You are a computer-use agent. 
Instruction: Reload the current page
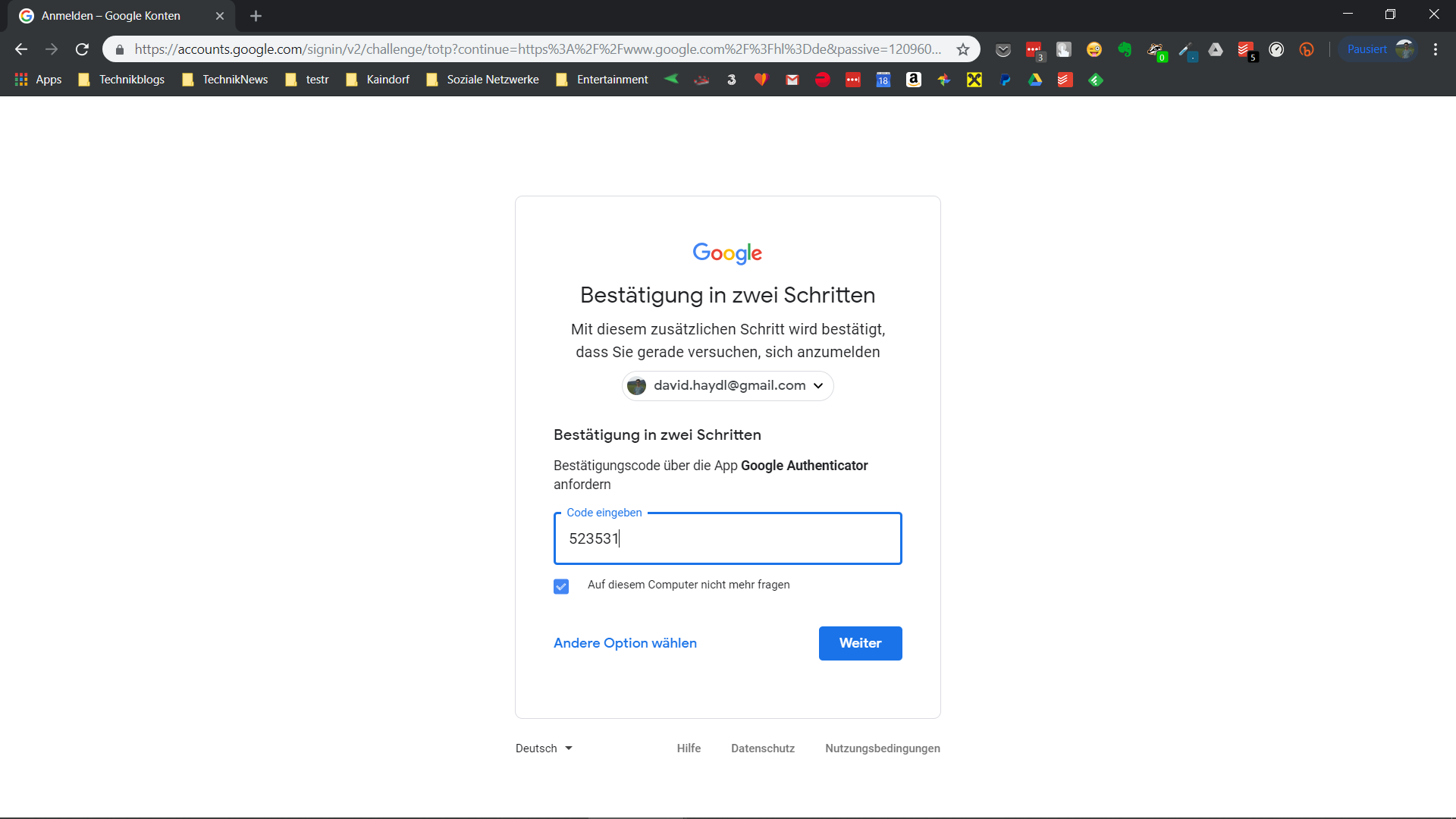82,49
